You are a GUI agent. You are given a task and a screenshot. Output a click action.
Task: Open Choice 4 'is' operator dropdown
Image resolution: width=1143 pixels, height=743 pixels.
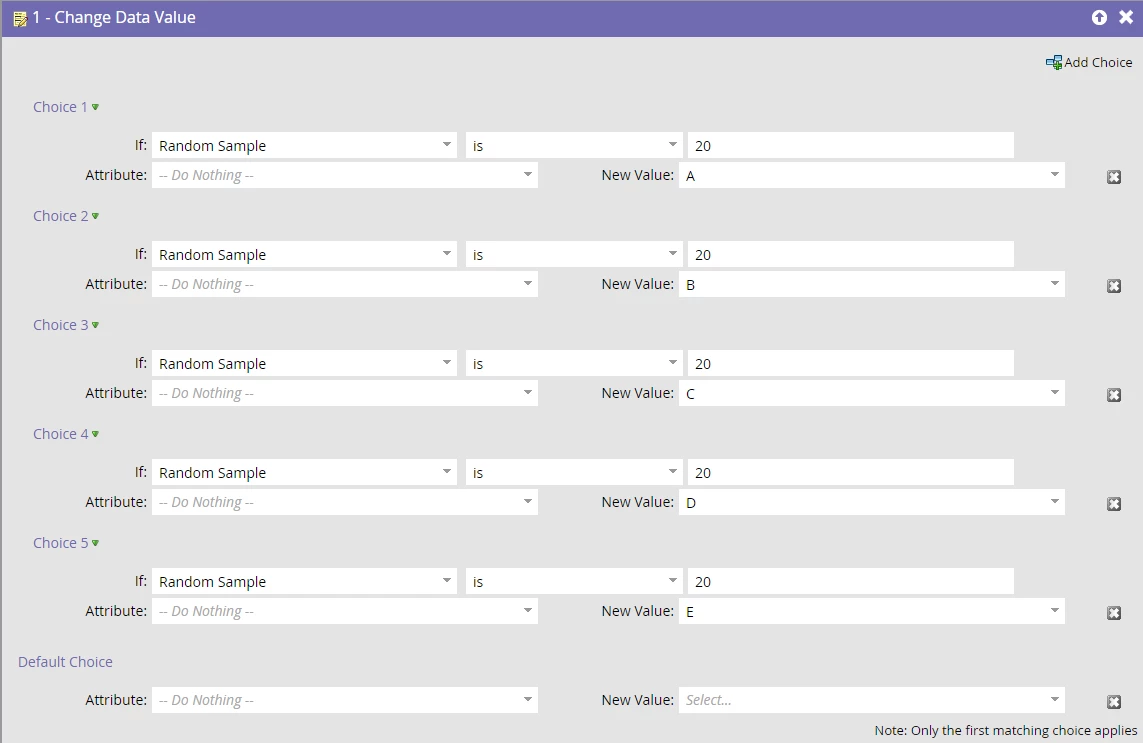click(574, 472)
